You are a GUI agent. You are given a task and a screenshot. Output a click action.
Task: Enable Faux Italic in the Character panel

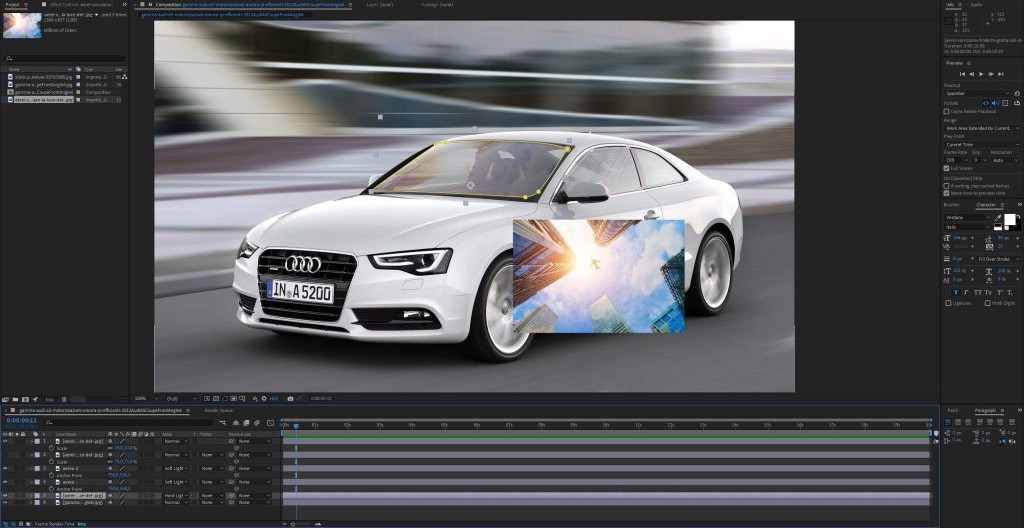click(x=967, y=292)
